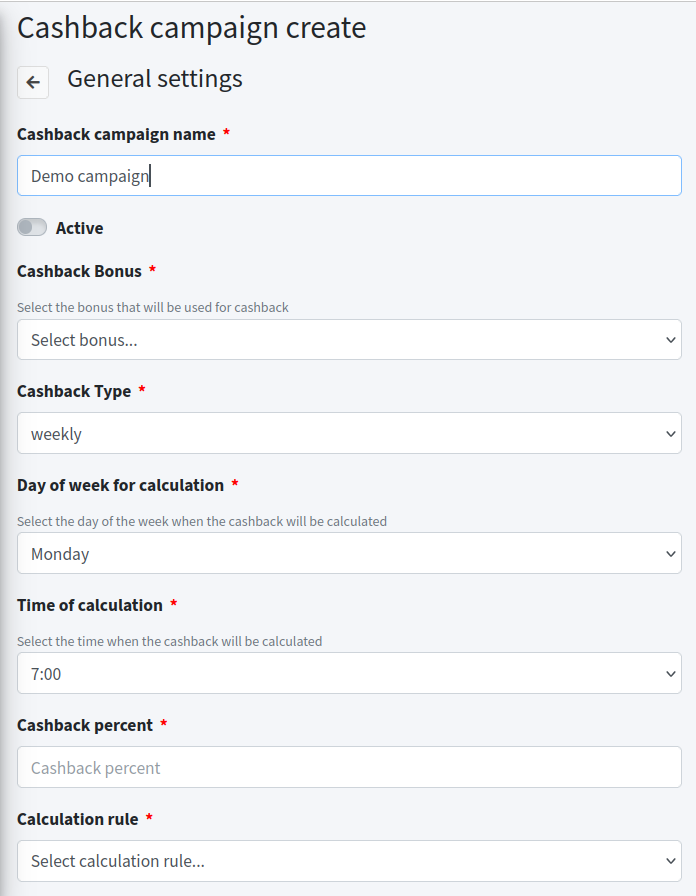This screenshot has height=896, width=696.
Task: Click the Active toggle's text label
Action: coord(80,228)
